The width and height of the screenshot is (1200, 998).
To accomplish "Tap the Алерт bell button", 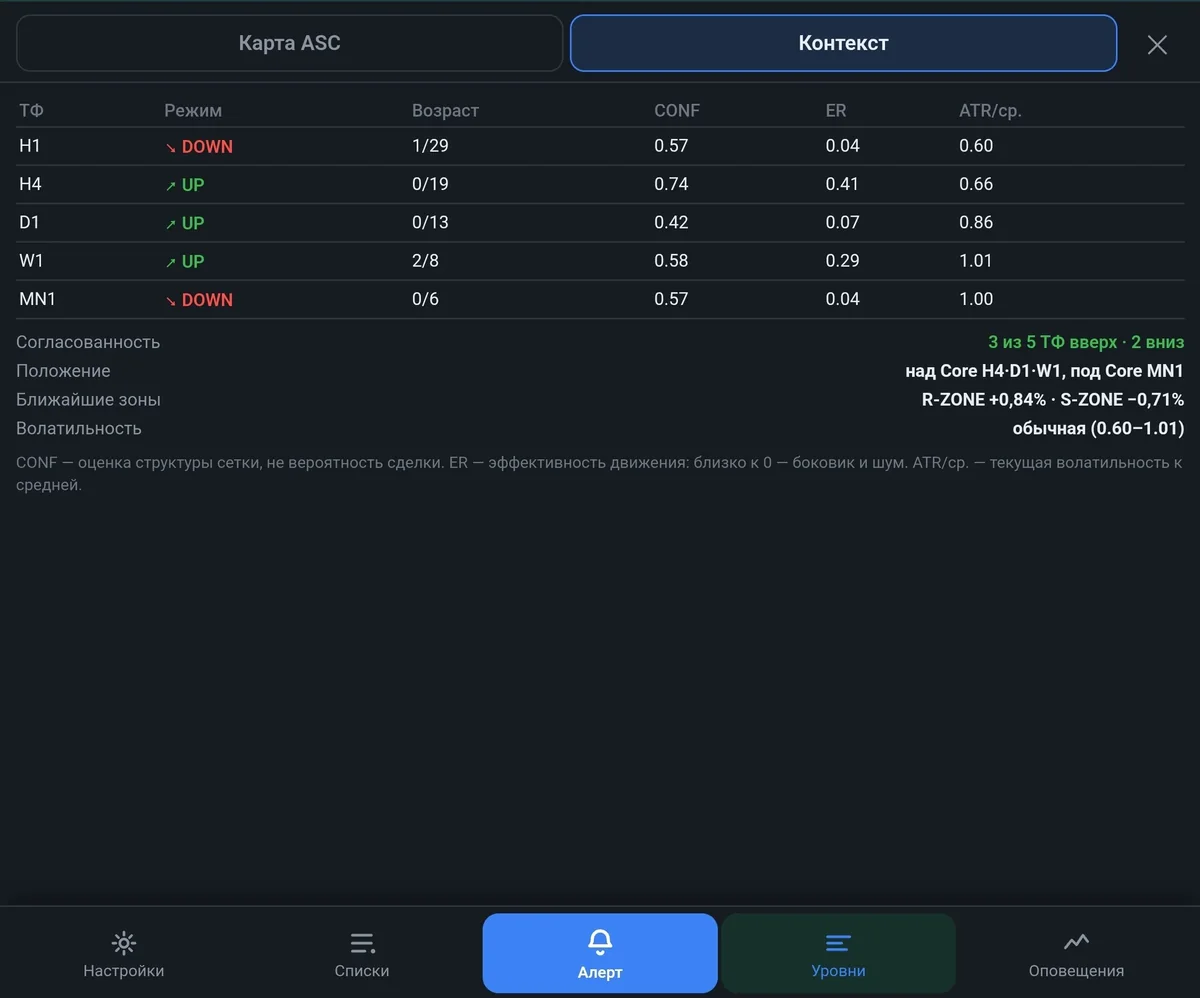I will (x=600, y=953).
